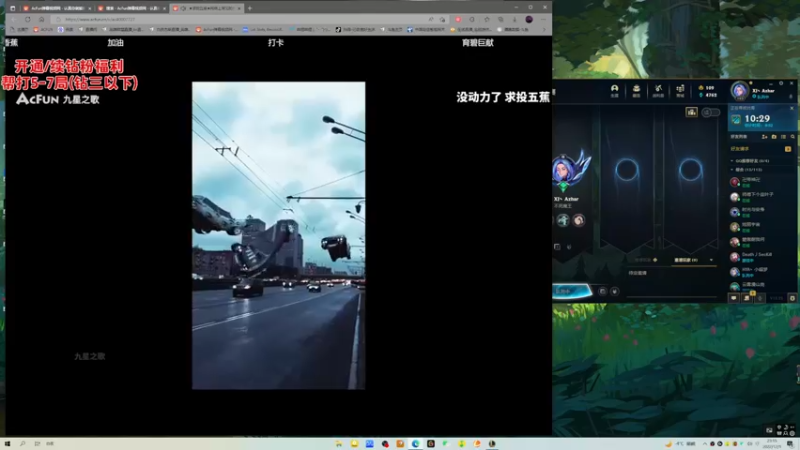The image size is (800, 450).
Task: Go to the browser home page icon
Action: click(x=42, y=19)
